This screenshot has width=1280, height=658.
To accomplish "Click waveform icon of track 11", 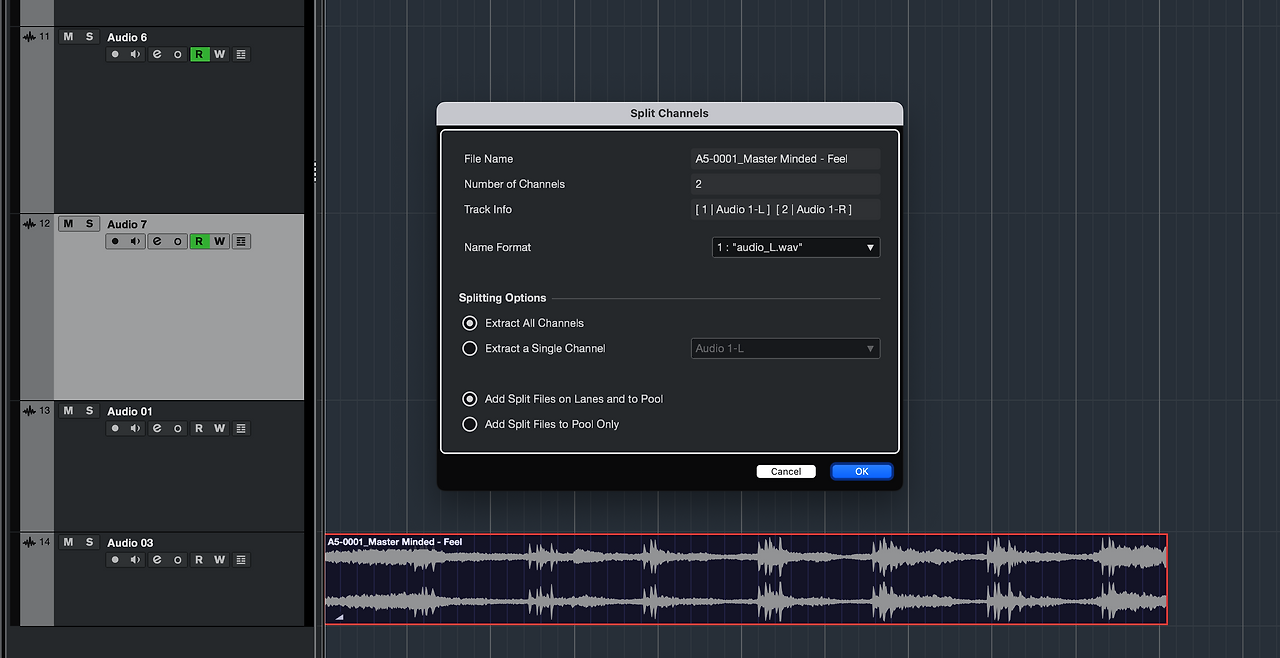I will 29,37.
